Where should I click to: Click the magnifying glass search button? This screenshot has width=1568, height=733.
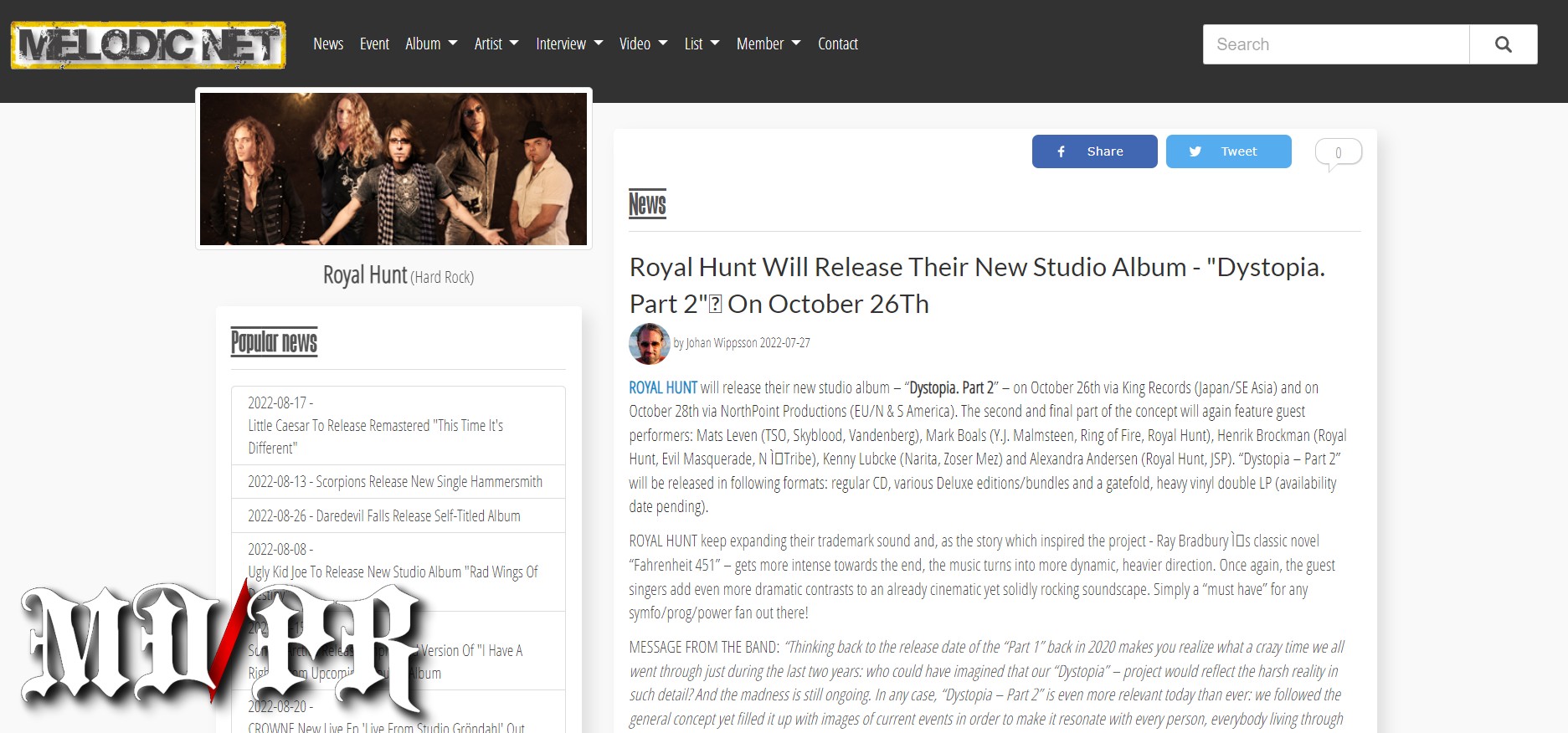click(x=1504, y=44)
